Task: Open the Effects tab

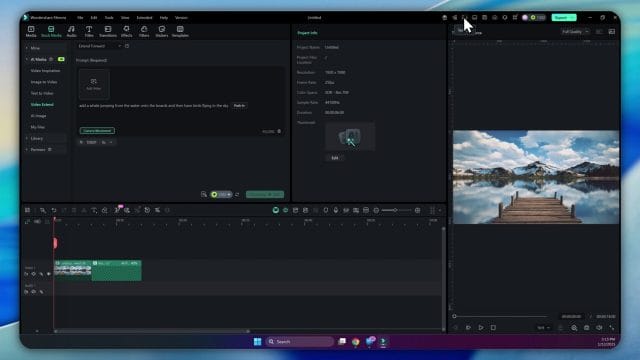Action: pos(127,31)
